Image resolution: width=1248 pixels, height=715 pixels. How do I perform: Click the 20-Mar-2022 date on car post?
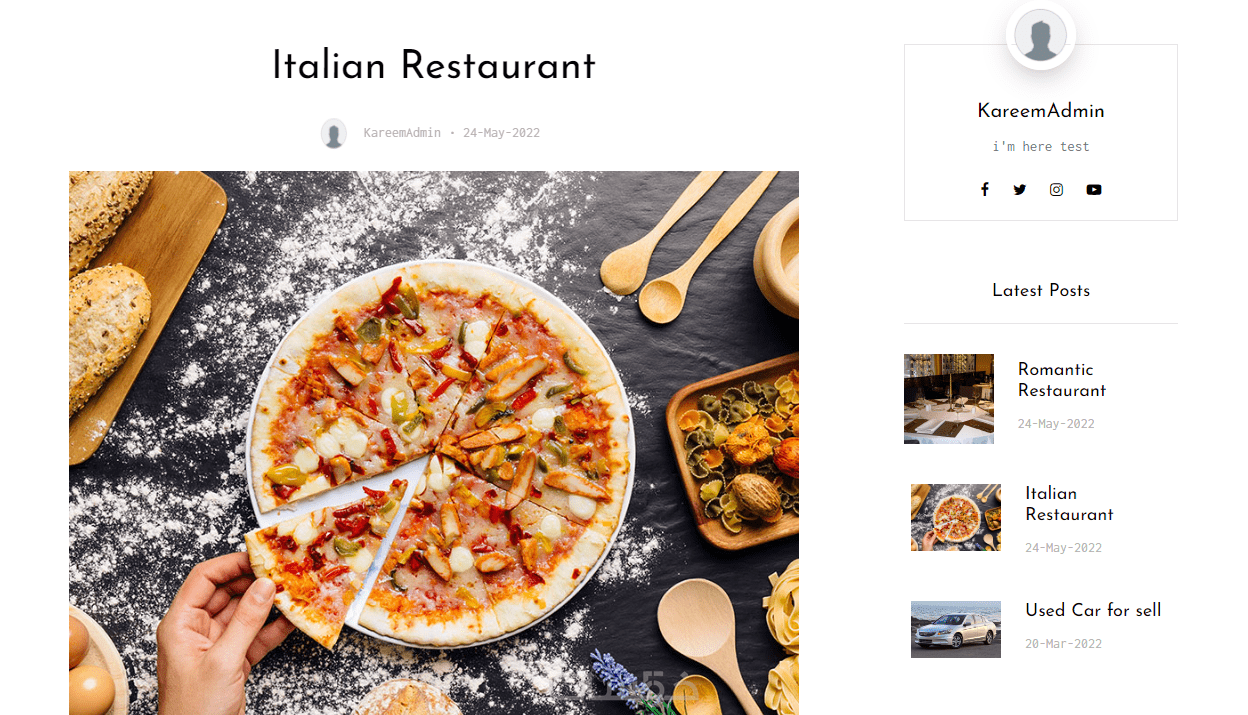(x=1063, y=643)
